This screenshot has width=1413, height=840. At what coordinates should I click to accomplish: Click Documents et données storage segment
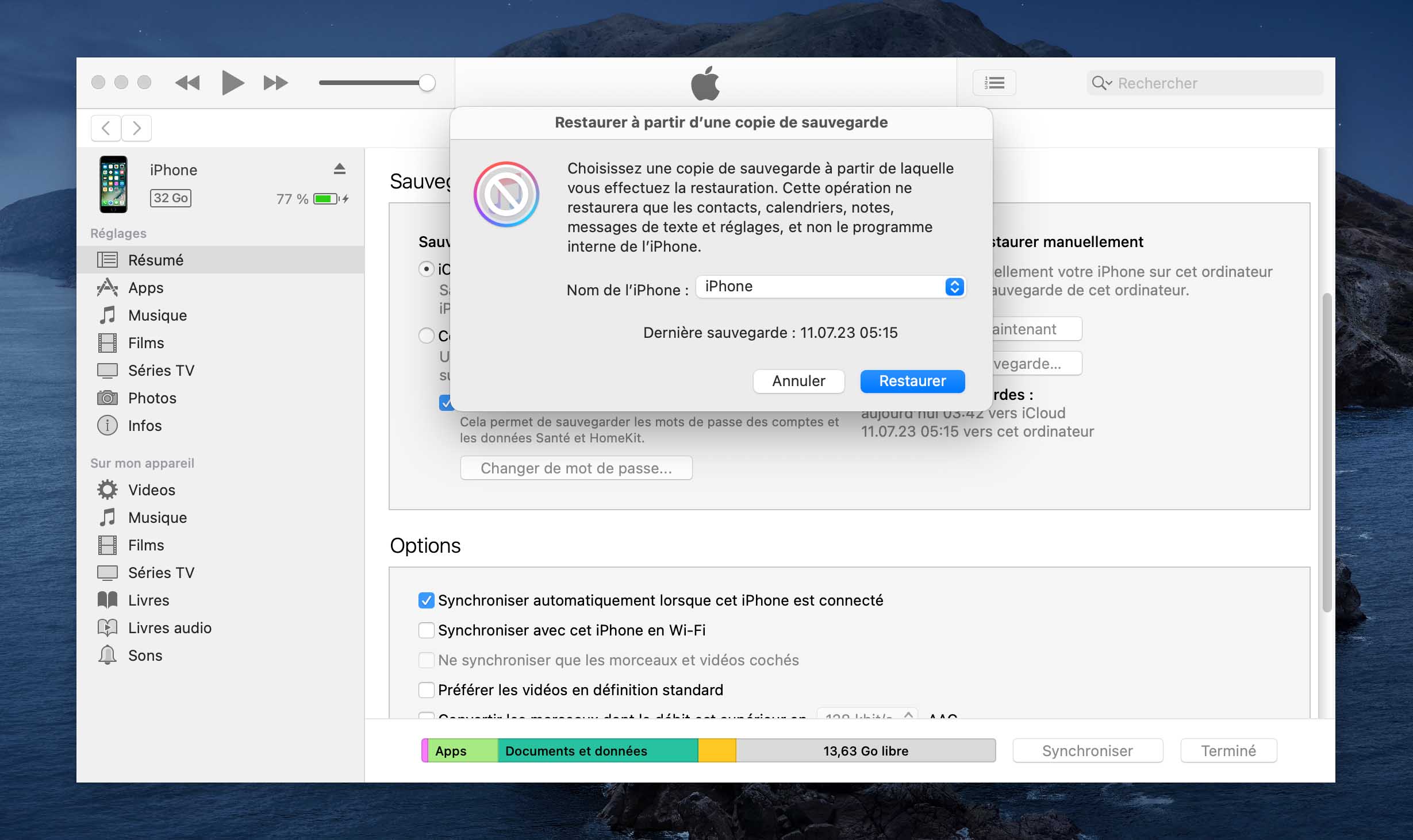click(x=598, y=750)
